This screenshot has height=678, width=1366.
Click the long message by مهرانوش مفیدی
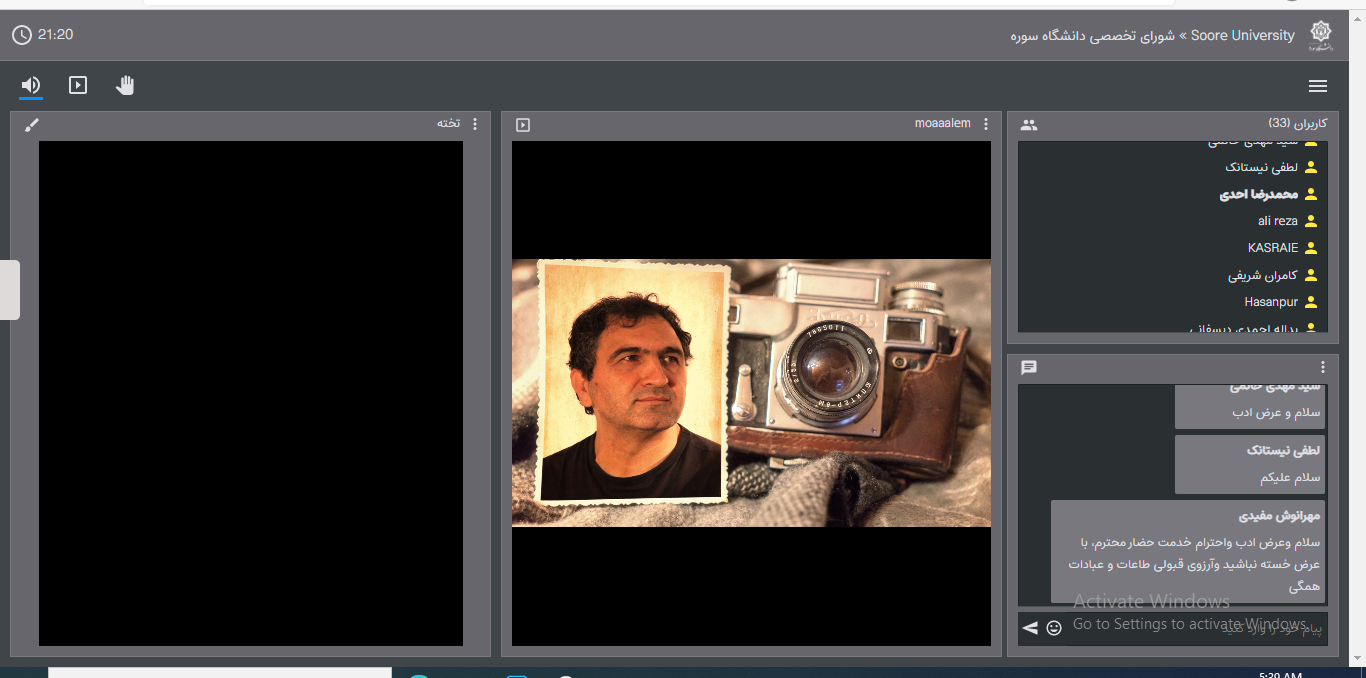coord(1194,564)
